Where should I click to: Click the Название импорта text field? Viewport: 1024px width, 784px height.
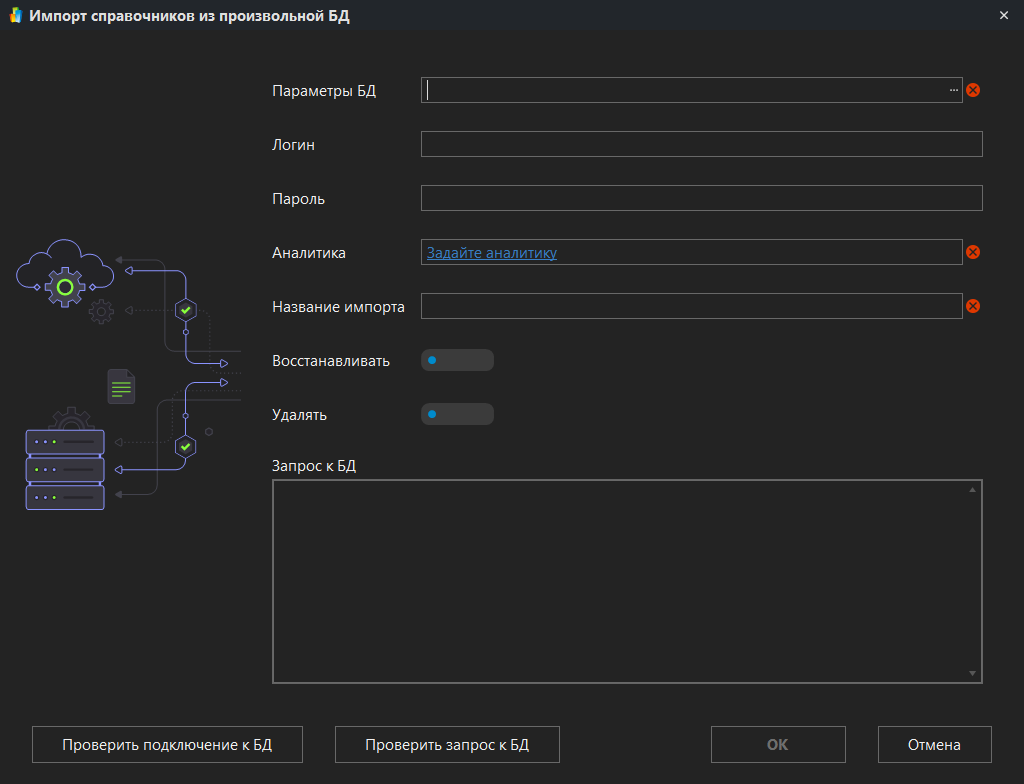pyautogui.click(x=690, y=306)
